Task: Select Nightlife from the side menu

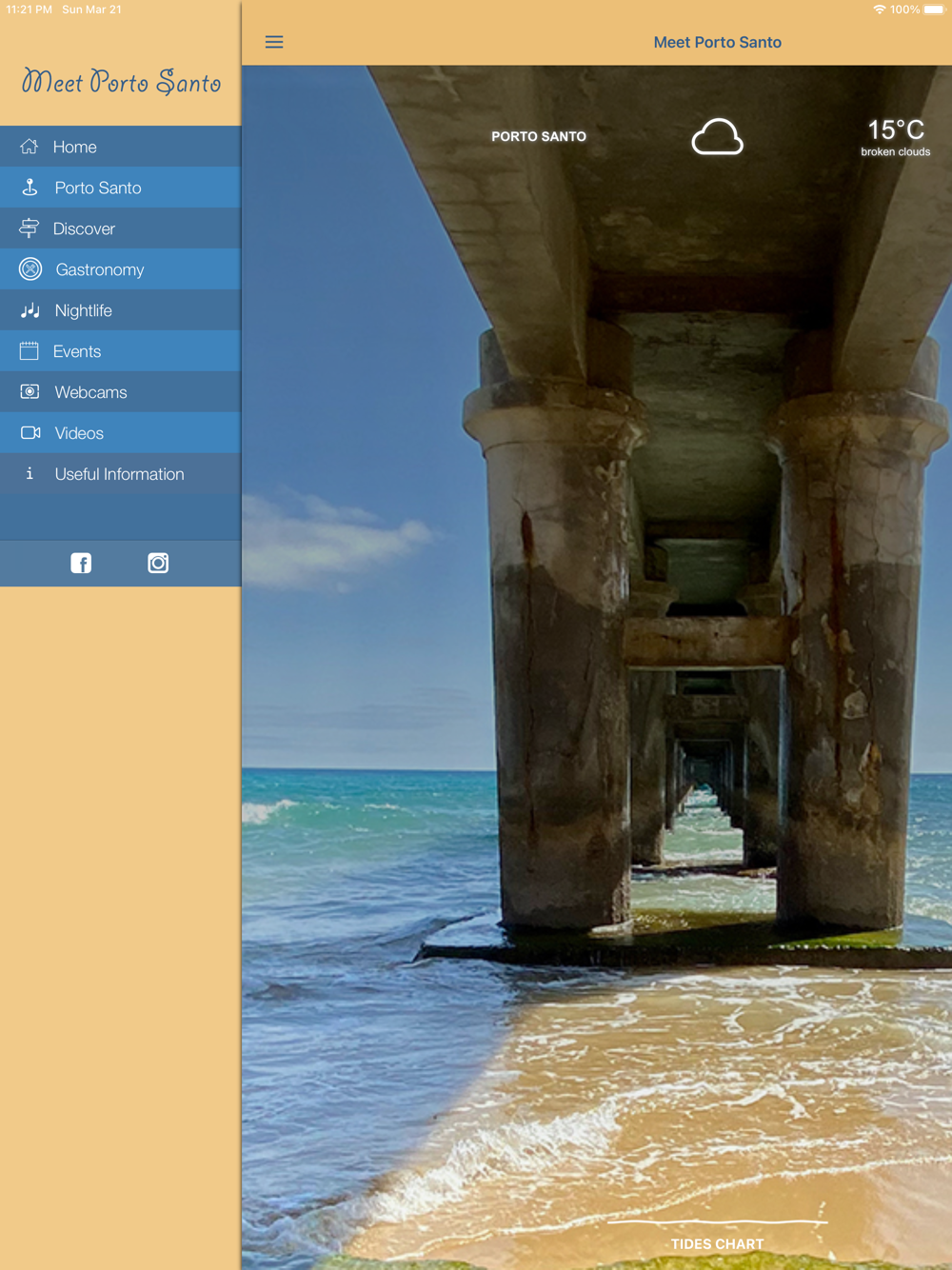Action: (x=121, y=310)
